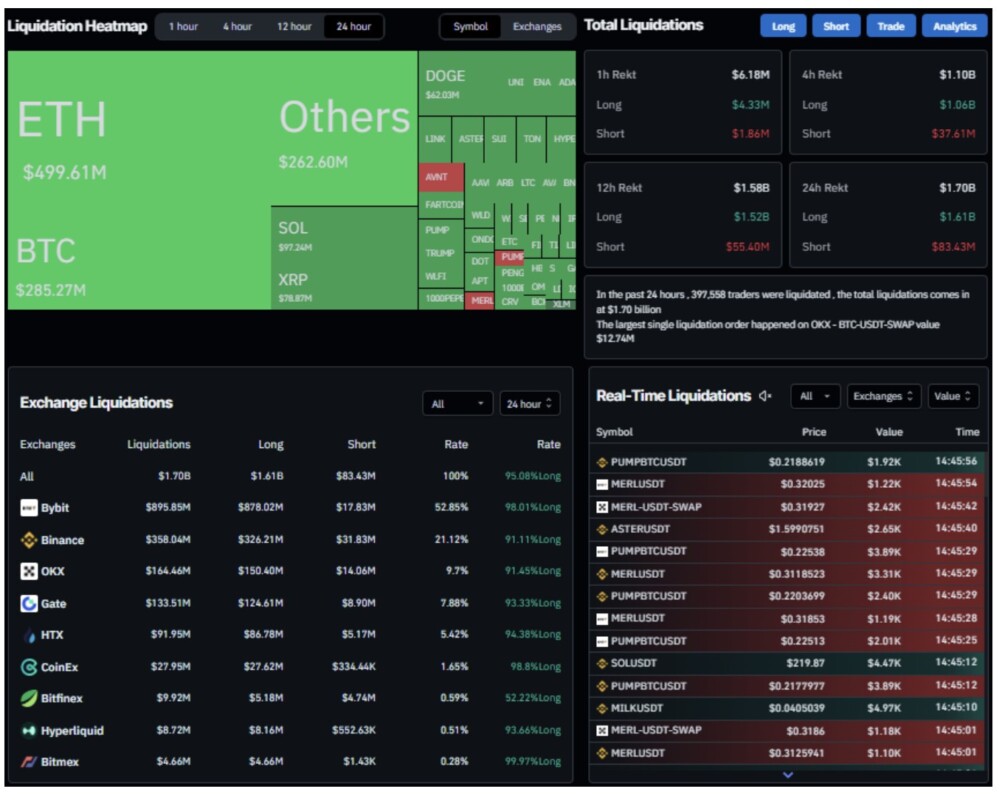Switch to the Trade tab
Viewport: 1002px width, 800px height.
point(890,27)
